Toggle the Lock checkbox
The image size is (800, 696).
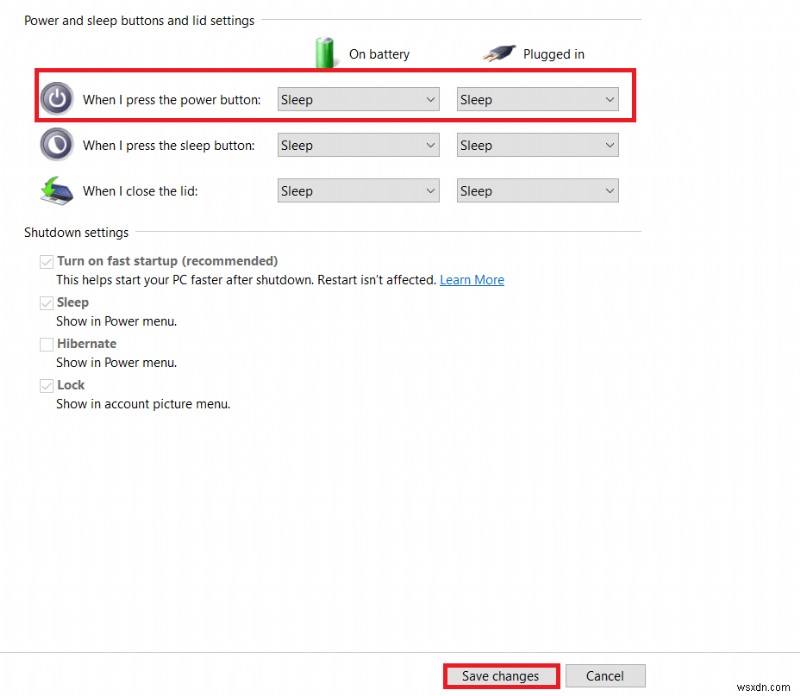pos(46,385)
